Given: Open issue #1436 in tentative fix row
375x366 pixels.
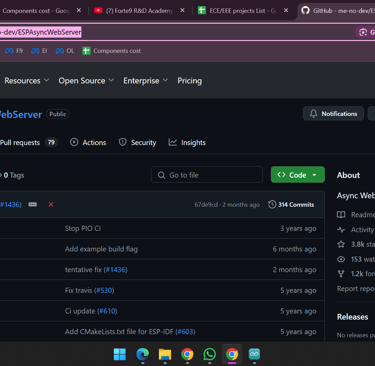Looking at the screenshot, I should tap(116, 270).
